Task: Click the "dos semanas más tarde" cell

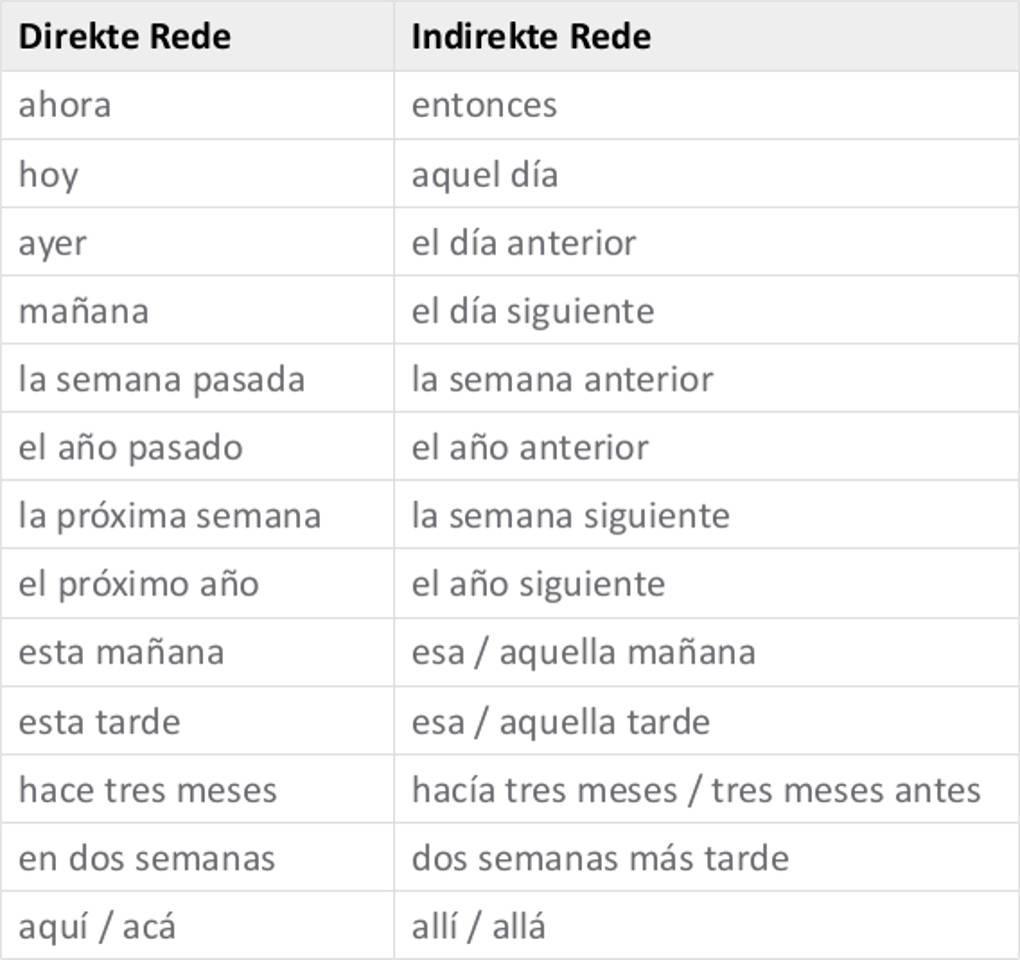Action: 600,858
